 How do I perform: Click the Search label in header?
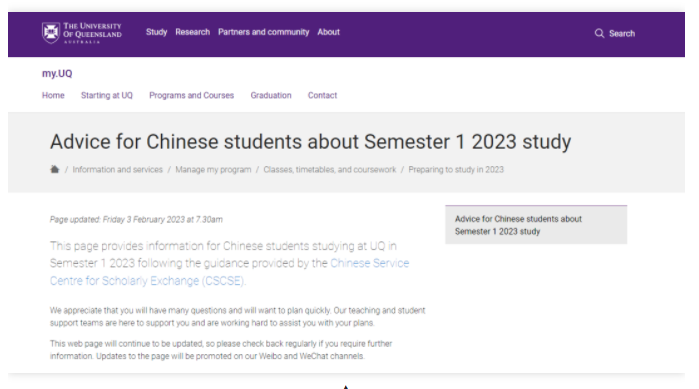click(x=622, y=33)
